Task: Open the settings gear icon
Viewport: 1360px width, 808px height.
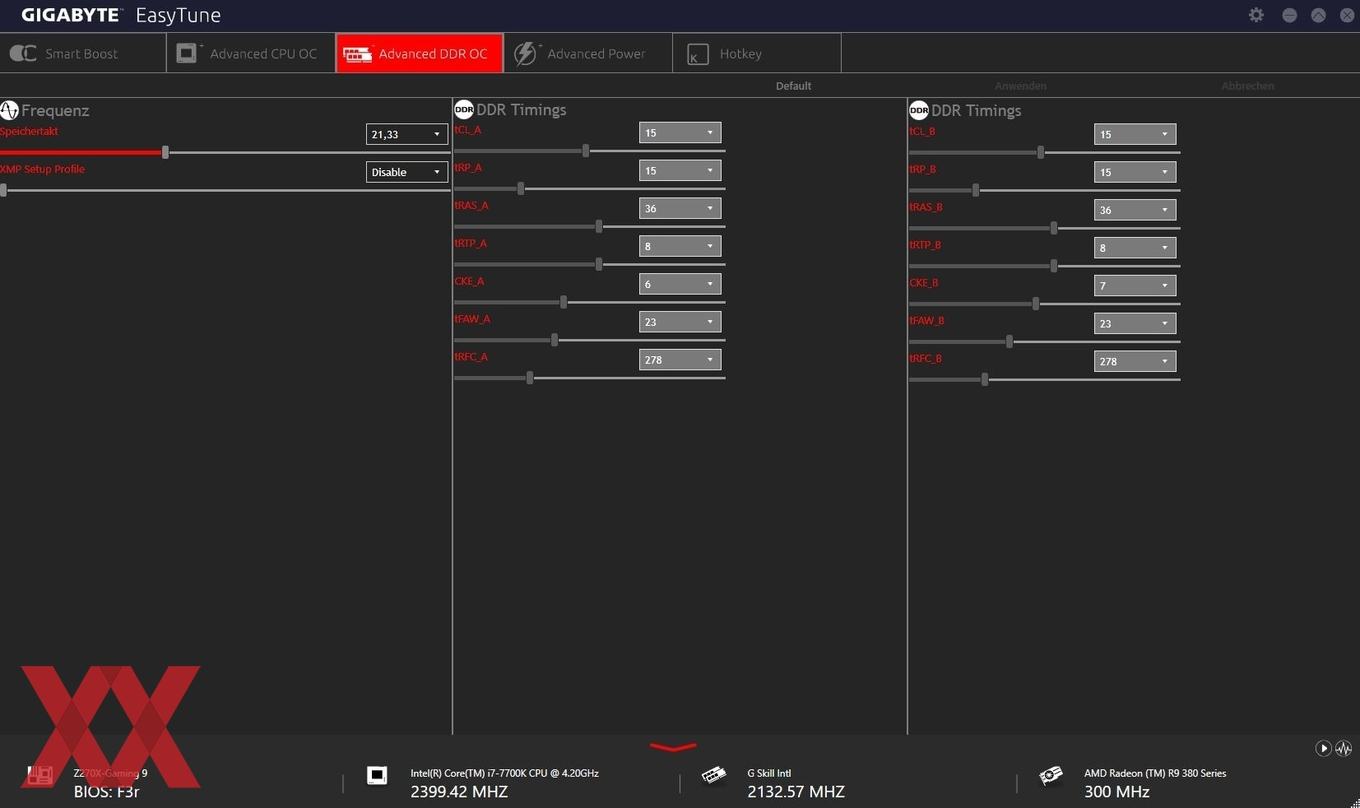Action: point(1256,15)
